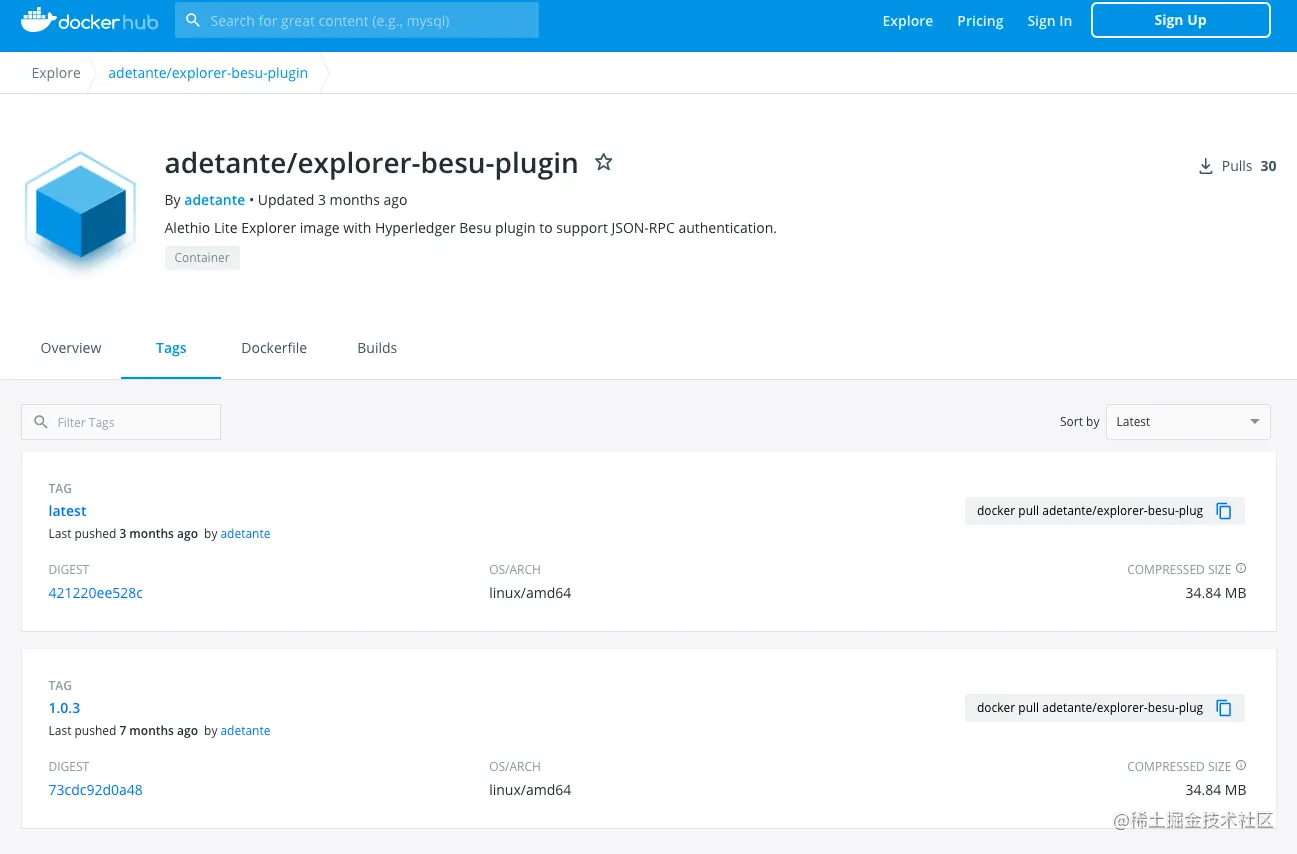Star the adetante/explorer-besu-plugin repository

pos(603,162)
